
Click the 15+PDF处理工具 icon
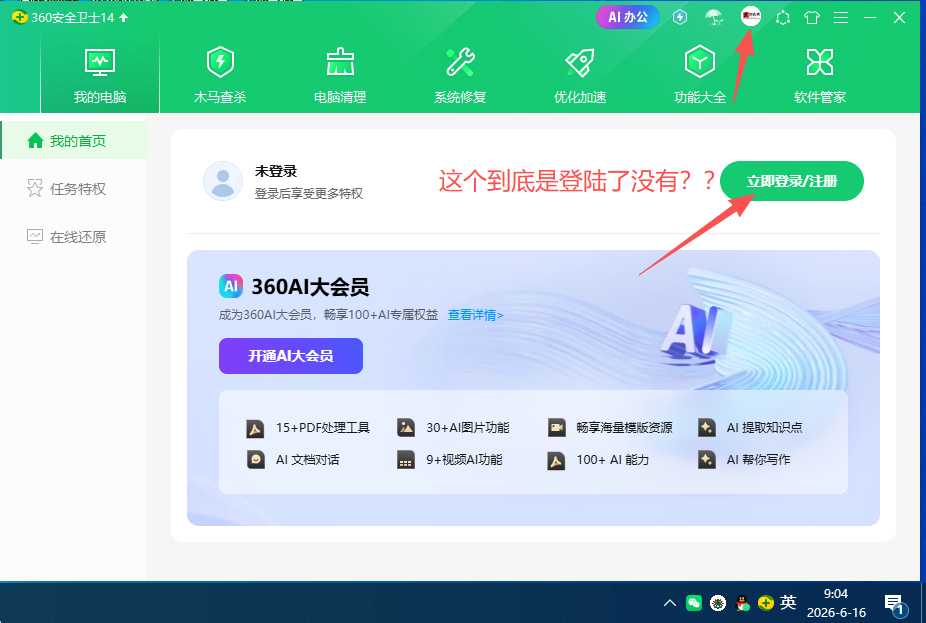[x=255, y=428]
